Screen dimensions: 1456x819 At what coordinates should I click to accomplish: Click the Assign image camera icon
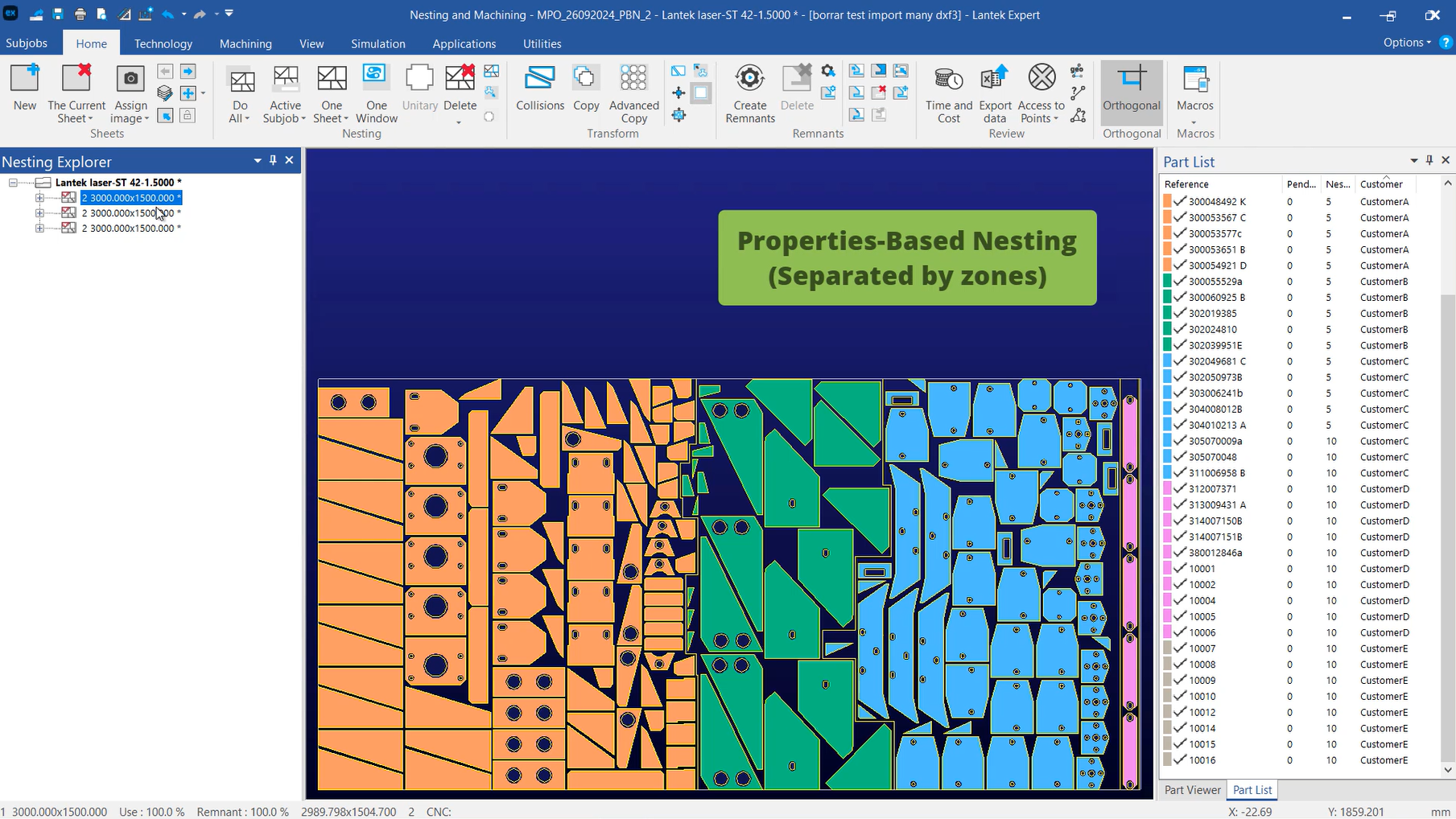coord(130,80)
